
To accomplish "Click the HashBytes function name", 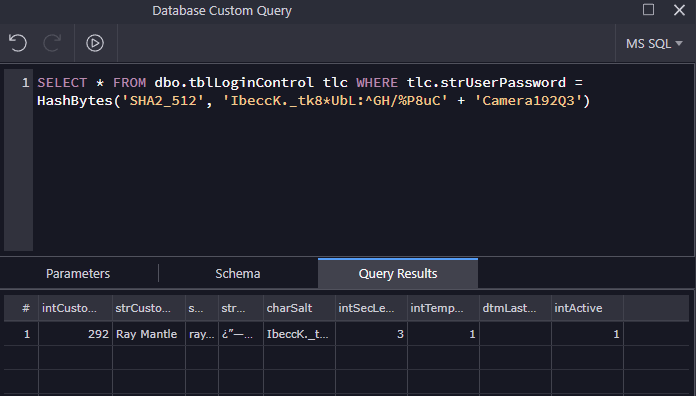I will point(75,101).
